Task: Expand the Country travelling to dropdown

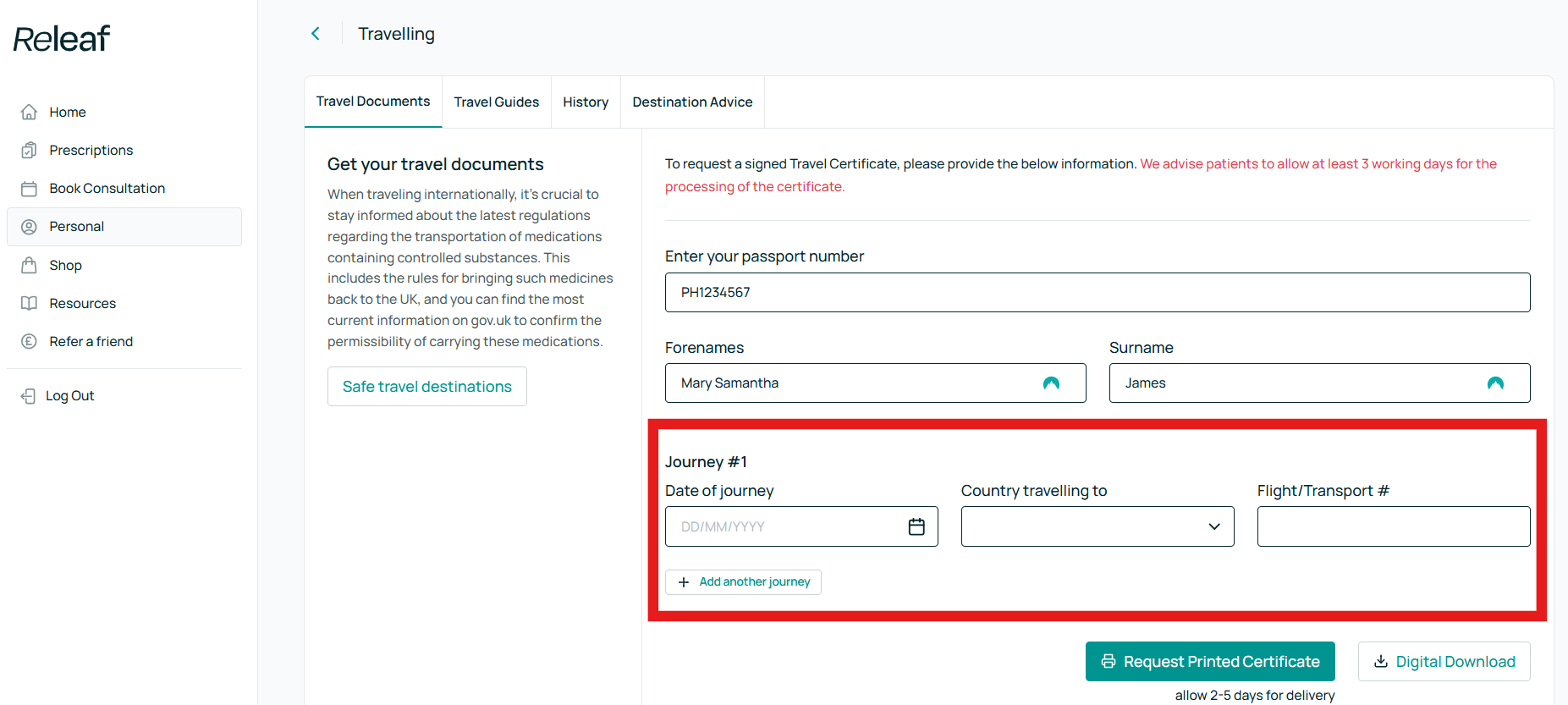Action: click(1098, 526)
